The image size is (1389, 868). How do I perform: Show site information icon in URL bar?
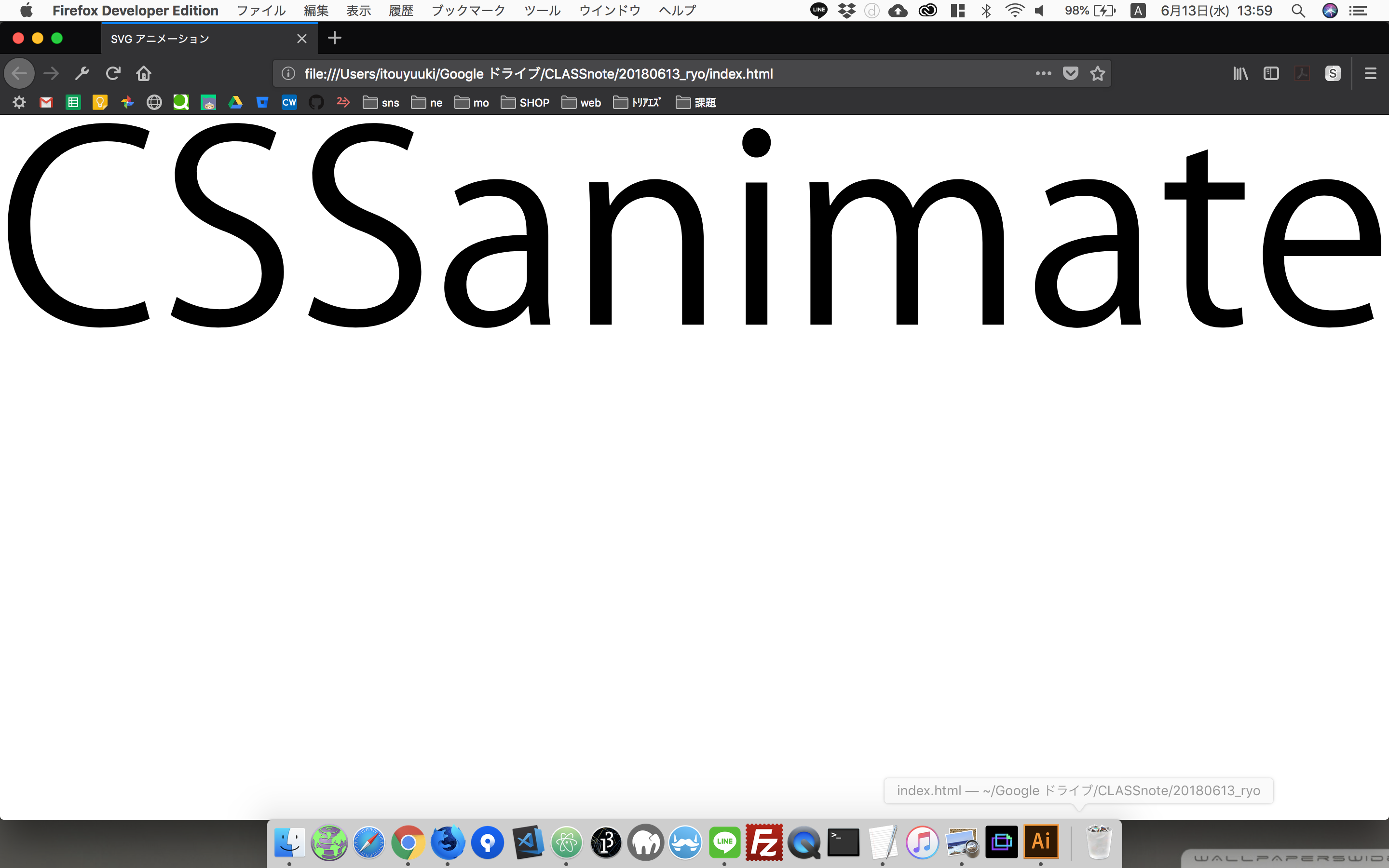289,73
